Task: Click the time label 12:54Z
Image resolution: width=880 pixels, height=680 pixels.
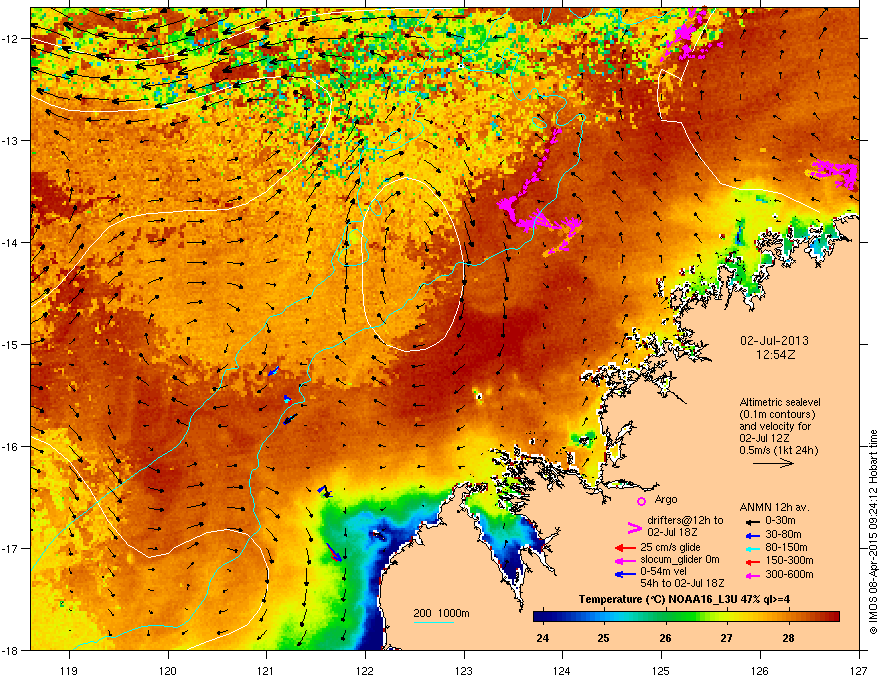Action: (x=775, y=355)
